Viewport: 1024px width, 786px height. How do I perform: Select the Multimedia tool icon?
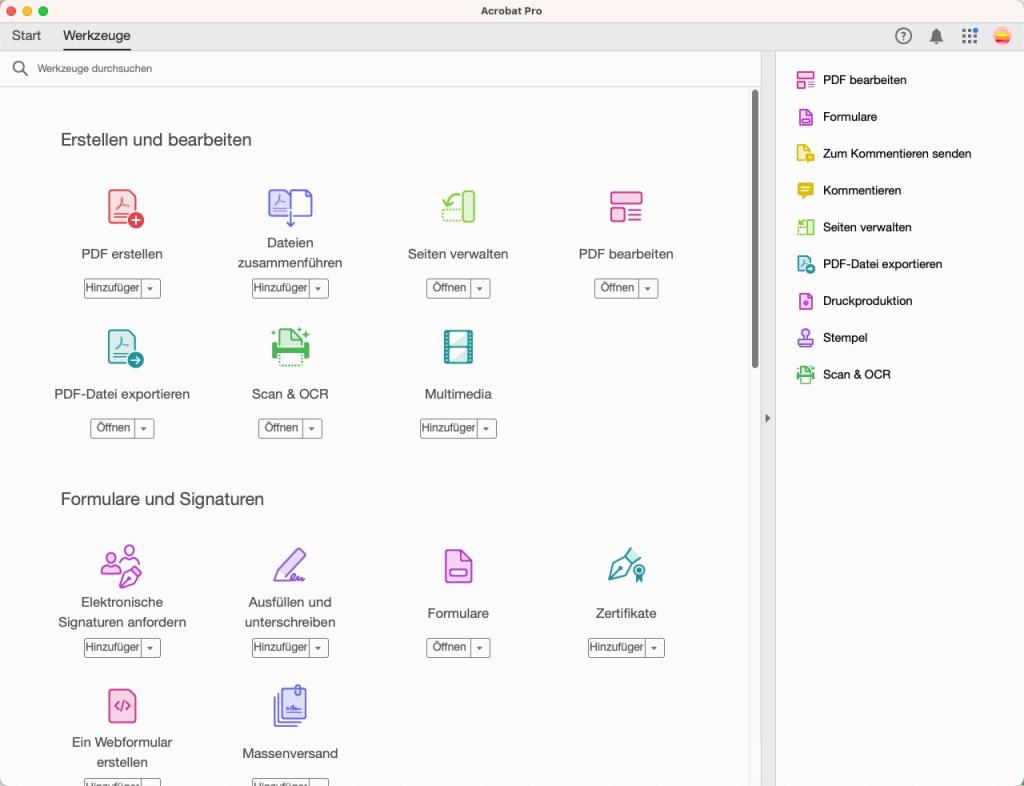point(457,345)
